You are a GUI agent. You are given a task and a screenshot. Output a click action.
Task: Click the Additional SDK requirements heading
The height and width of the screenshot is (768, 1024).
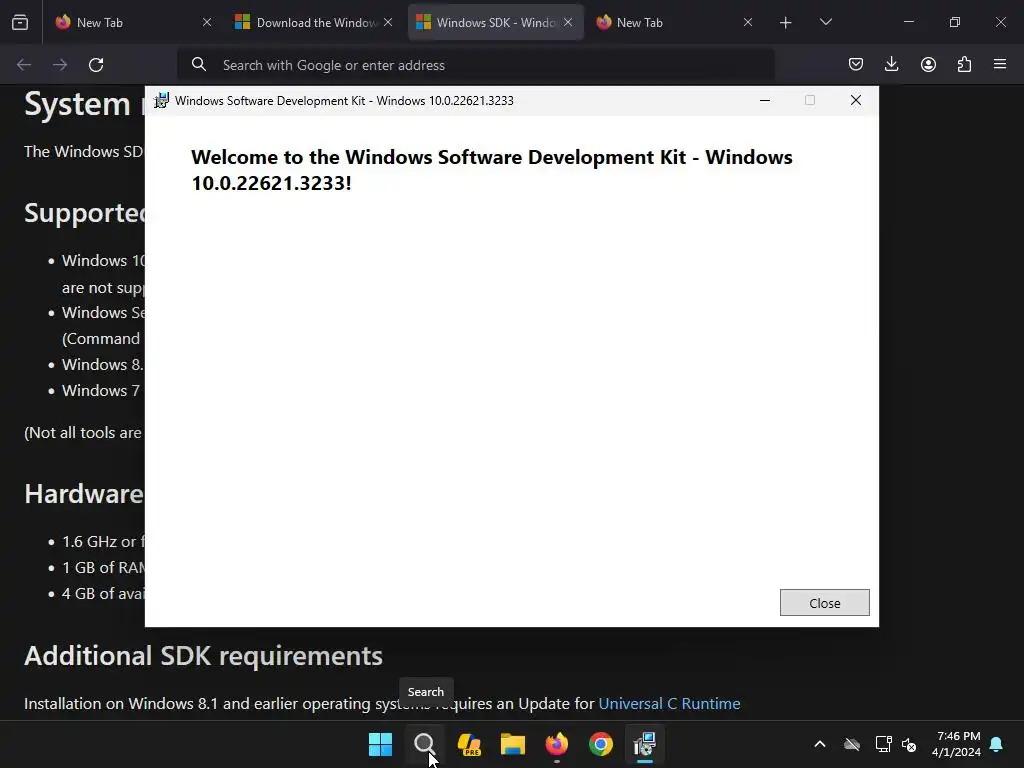tap(203, 656)
